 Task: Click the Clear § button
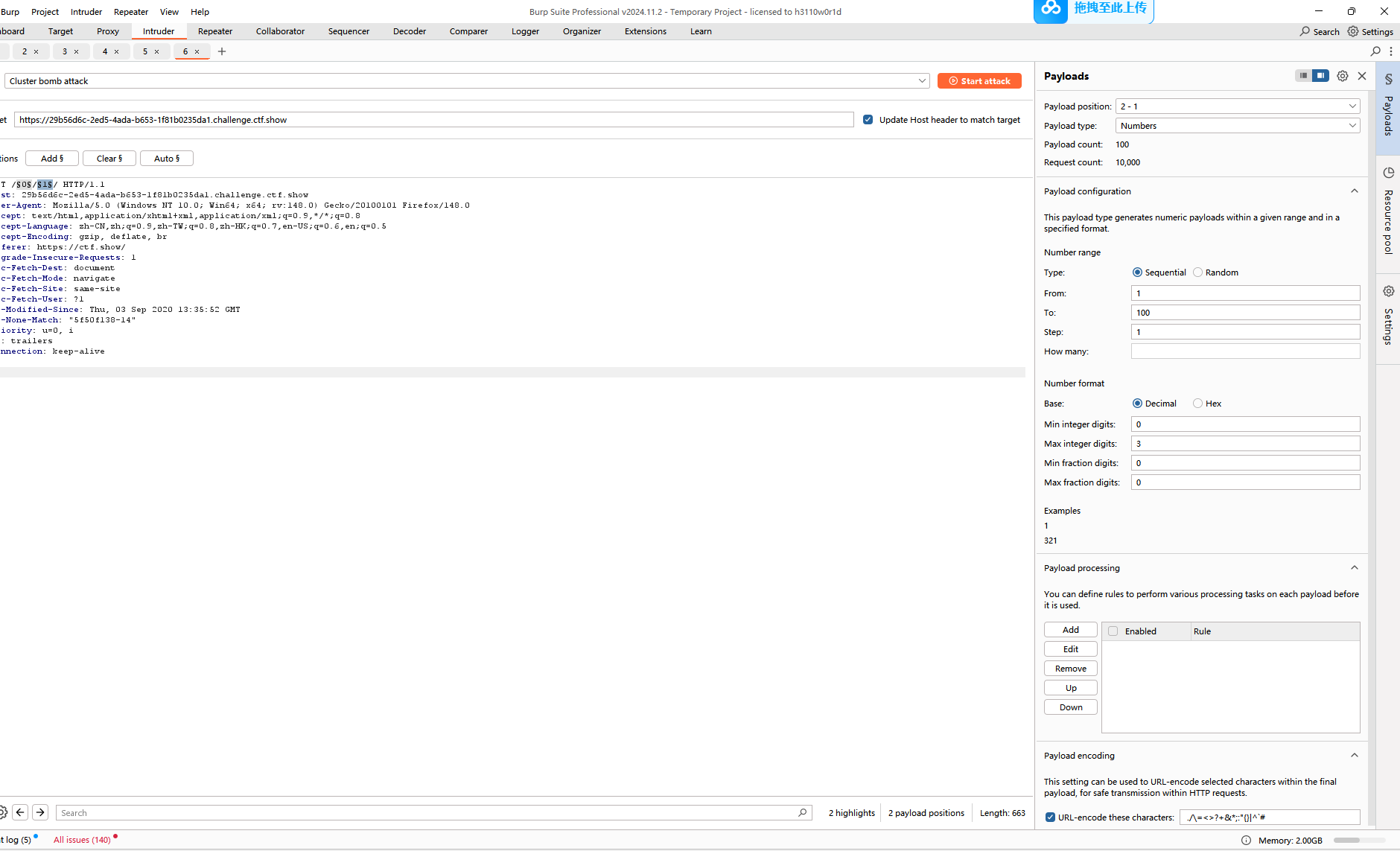109,159
